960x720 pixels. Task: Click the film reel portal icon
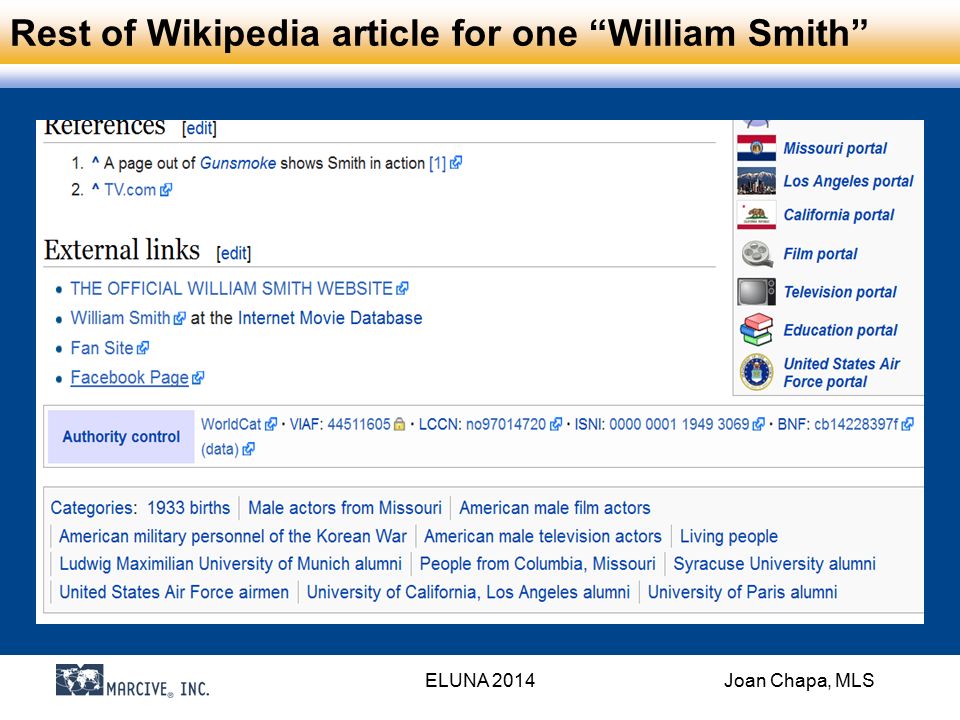point(757,253)
